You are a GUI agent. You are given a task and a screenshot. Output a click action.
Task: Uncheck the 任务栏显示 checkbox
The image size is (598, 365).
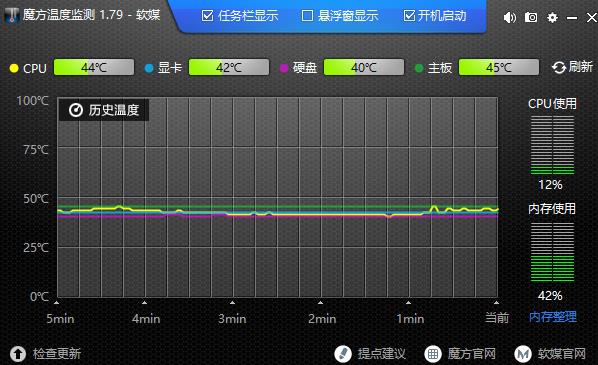point(207,16)
